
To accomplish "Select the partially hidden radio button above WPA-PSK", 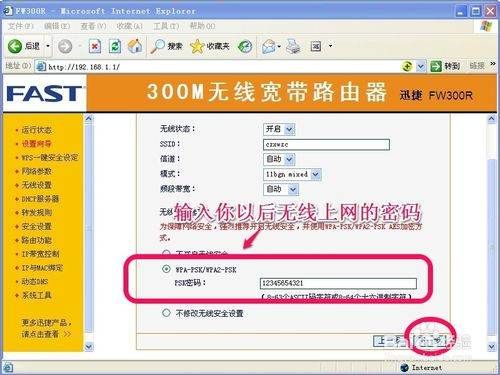I will 166,253.
